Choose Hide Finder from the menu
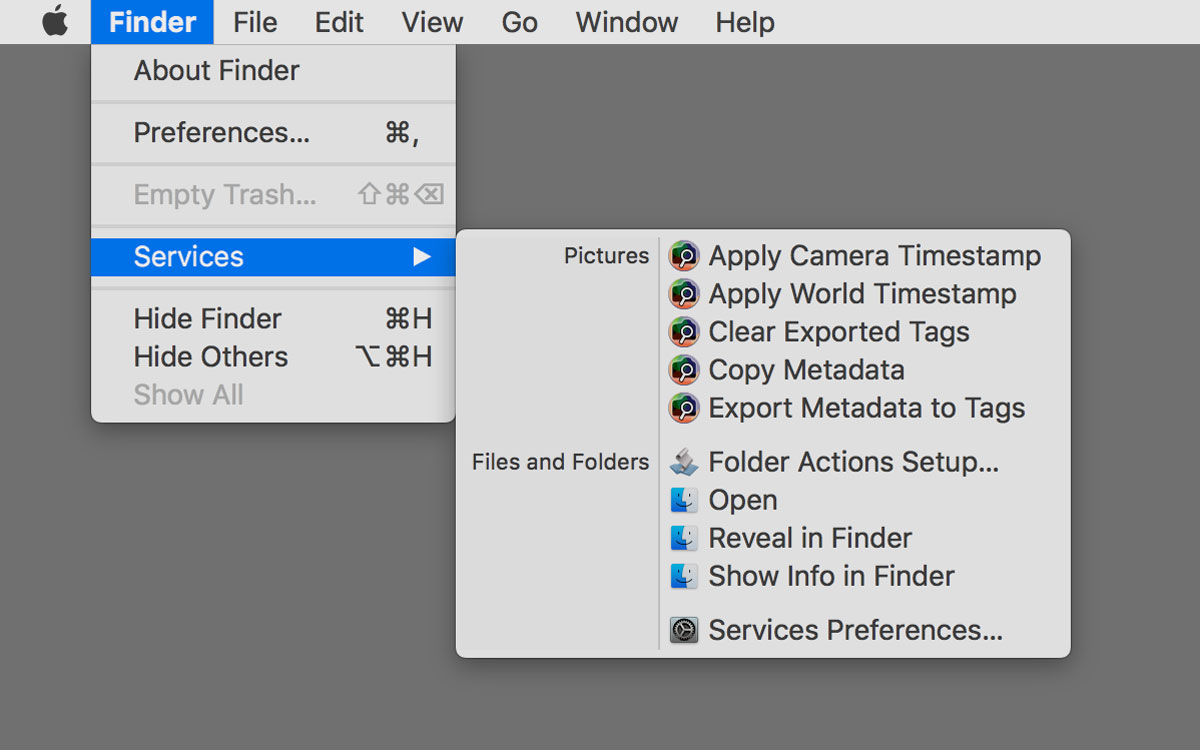Screen dimensions: 1200x750 [208, 319]
